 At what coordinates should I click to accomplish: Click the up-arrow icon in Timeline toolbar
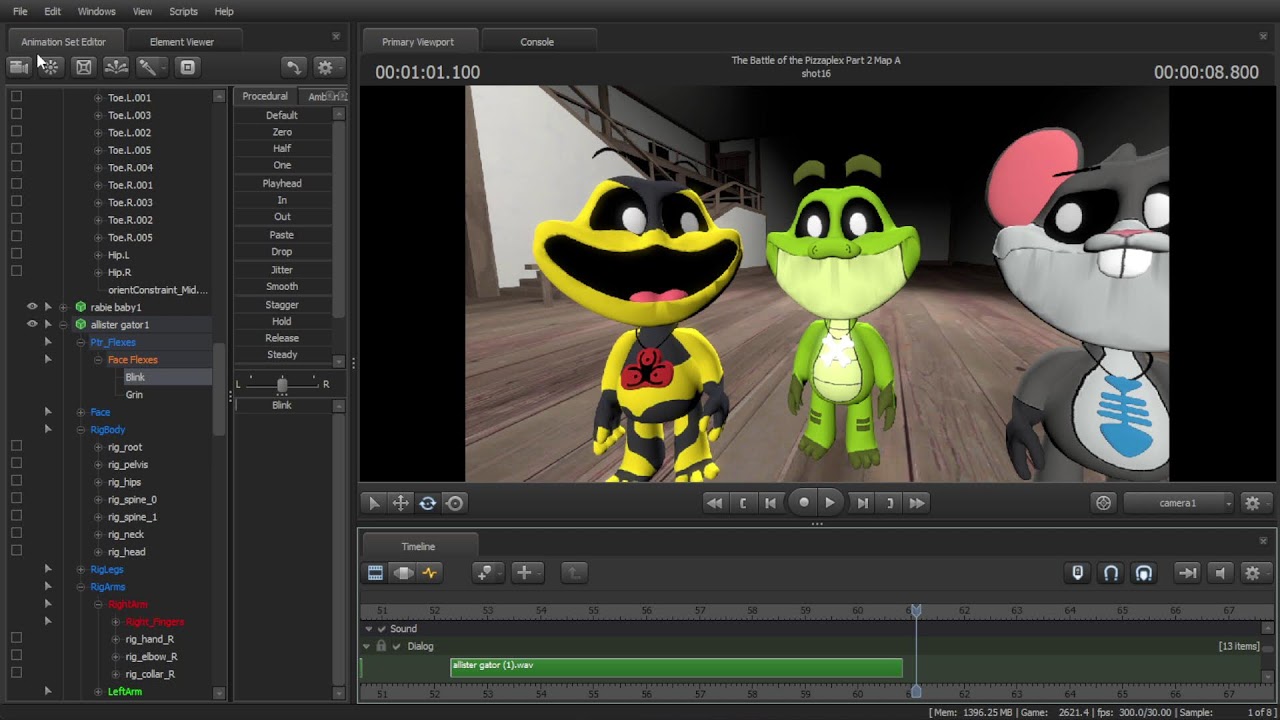[573, 573]
